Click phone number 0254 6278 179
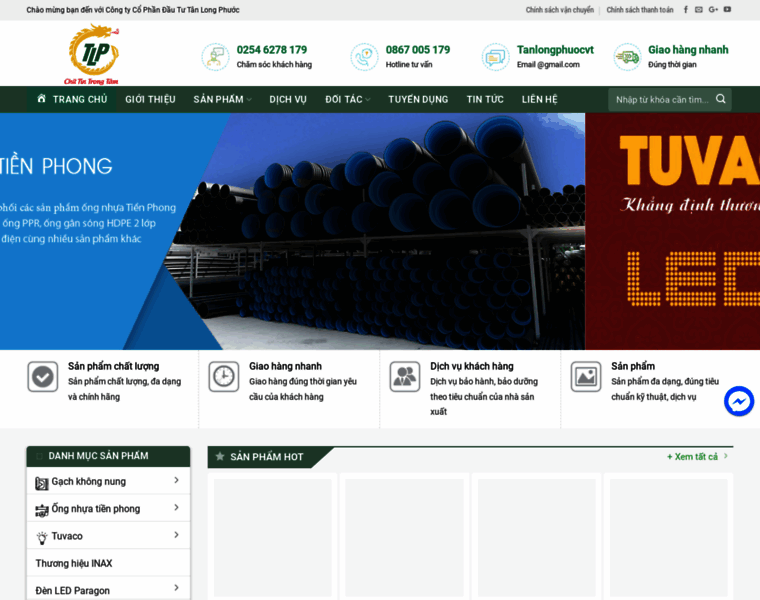Image resolution: width=760 pixels, height=600 pixels. 271,49
